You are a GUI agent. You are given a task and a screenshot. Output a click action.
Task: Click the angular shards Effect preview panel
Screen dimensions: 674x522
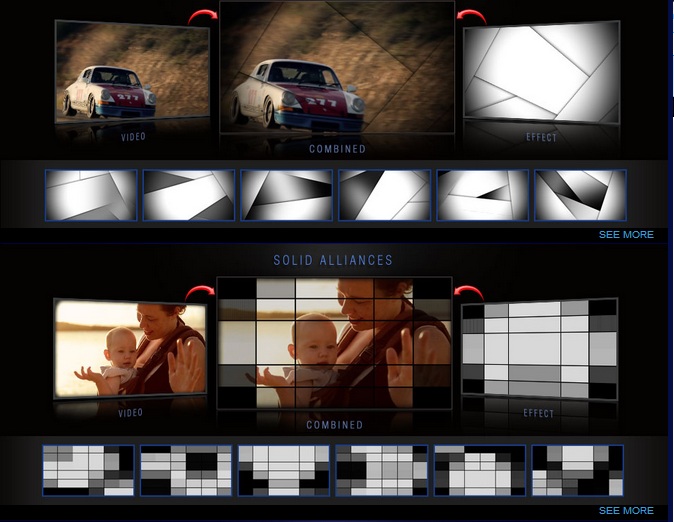click(x=540, y=72)
